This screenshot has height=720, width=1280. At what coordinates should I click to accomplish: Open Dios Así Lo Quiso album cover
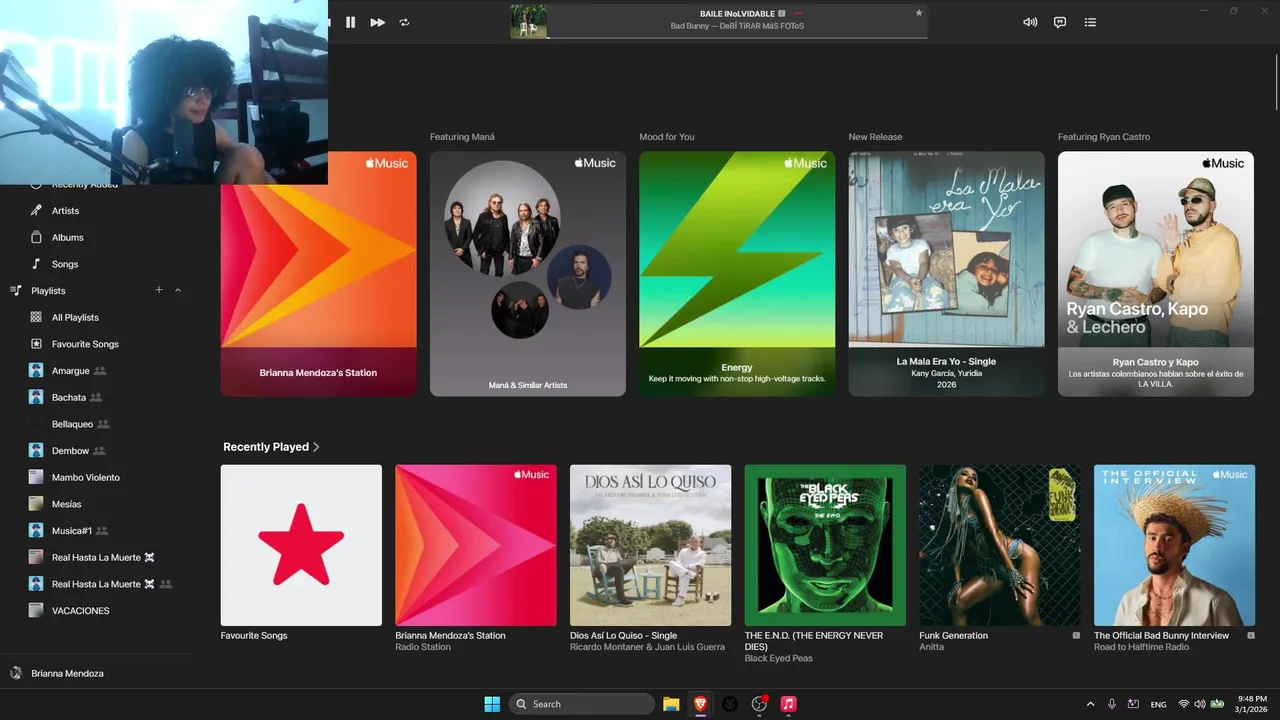coord(650,545)
